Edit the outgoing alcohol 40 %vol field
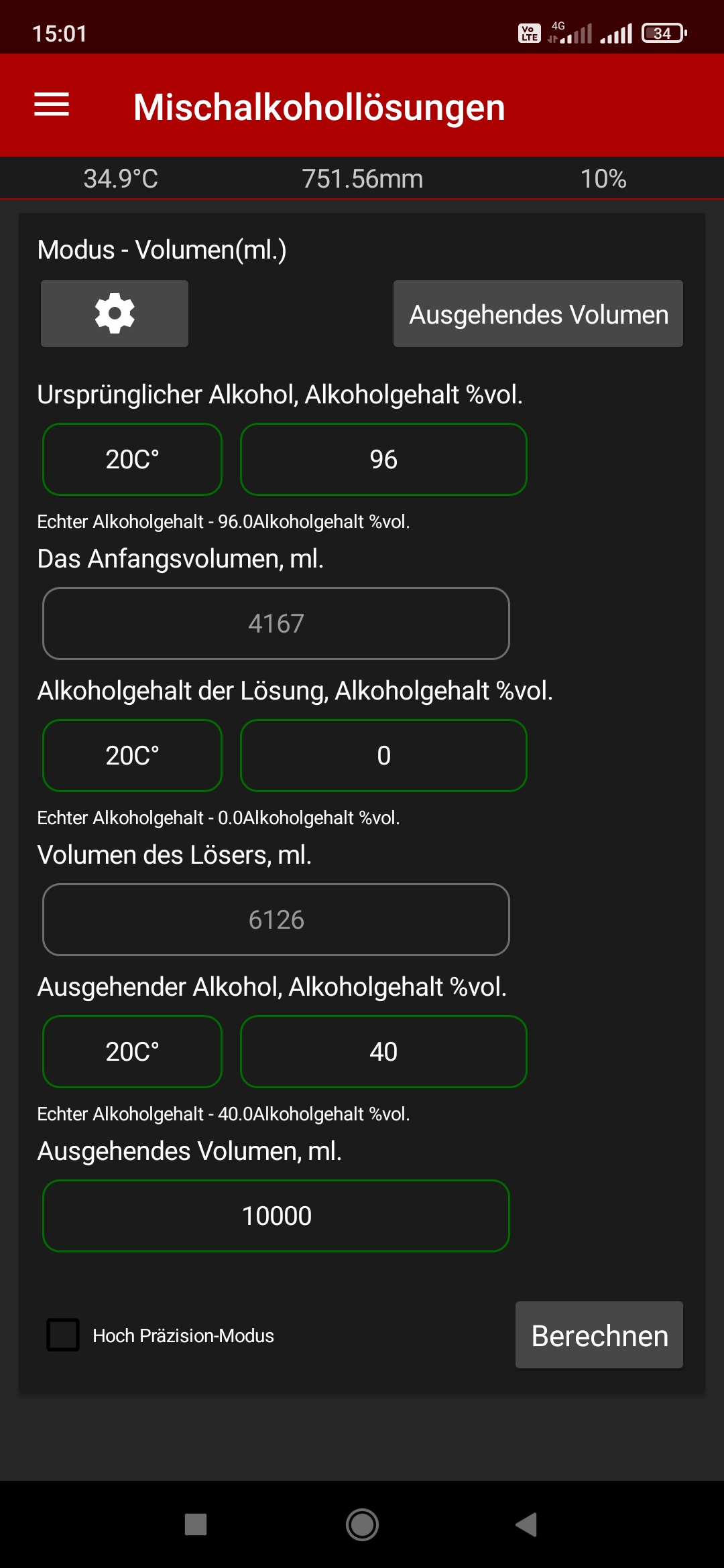 pos(383,1052)
